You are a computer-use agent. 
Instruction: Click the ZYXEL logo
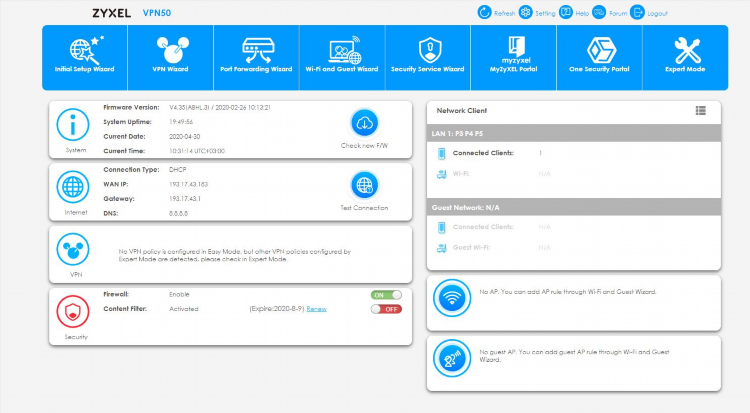pyautogui.click(x=111, y=13)
